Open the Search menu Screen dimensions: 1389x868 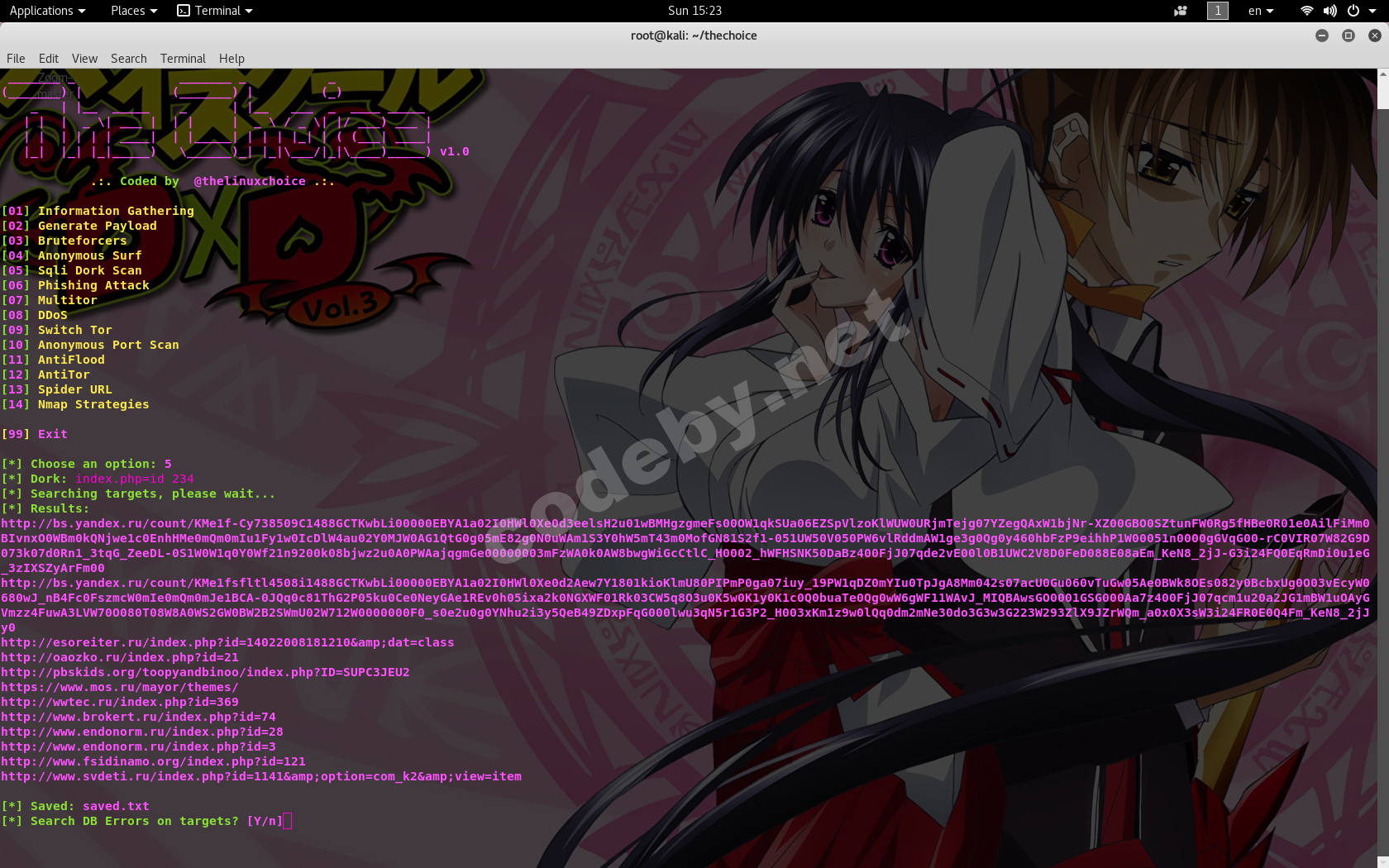coord(129,59)
